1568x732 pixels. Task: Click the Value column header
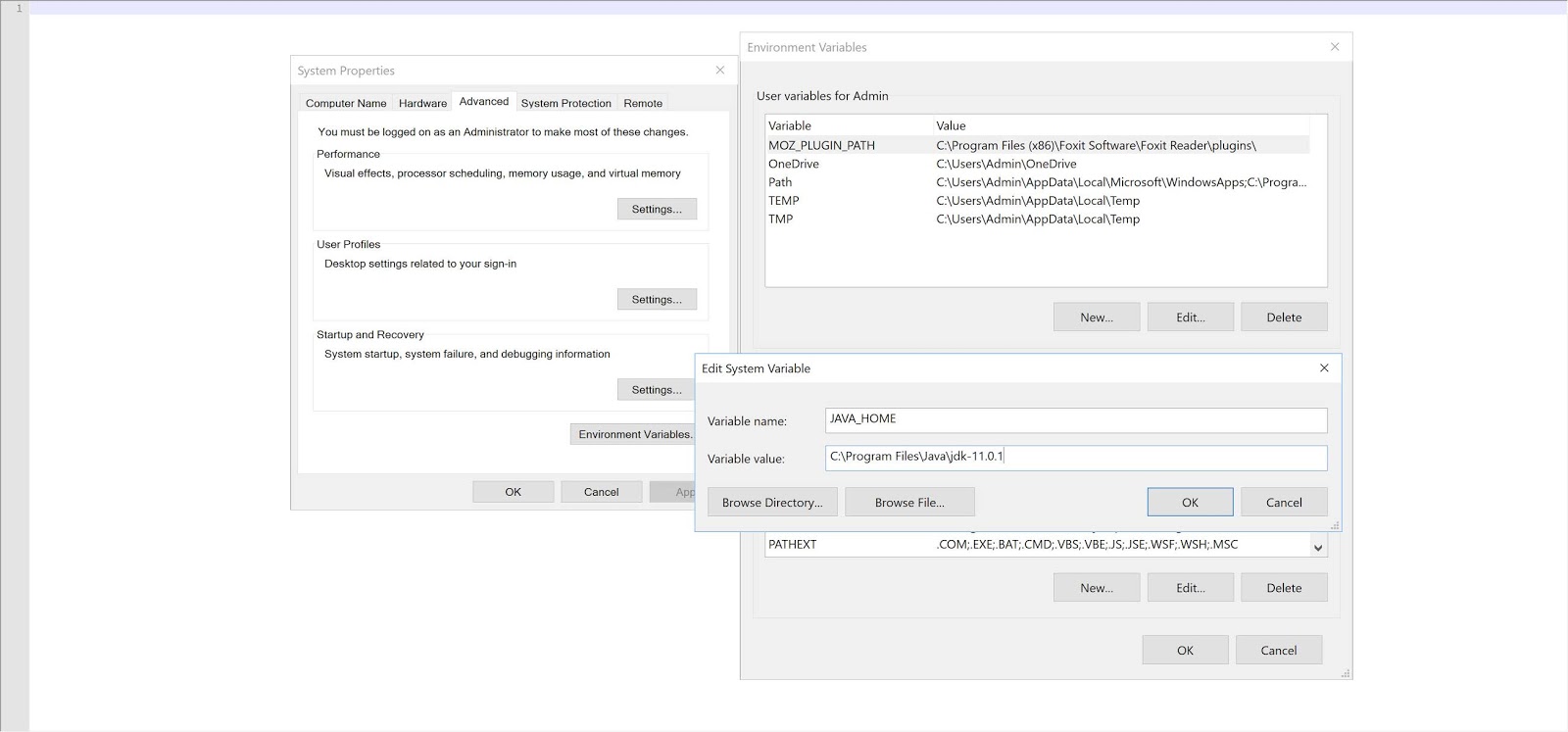click(x=951, y=125)
